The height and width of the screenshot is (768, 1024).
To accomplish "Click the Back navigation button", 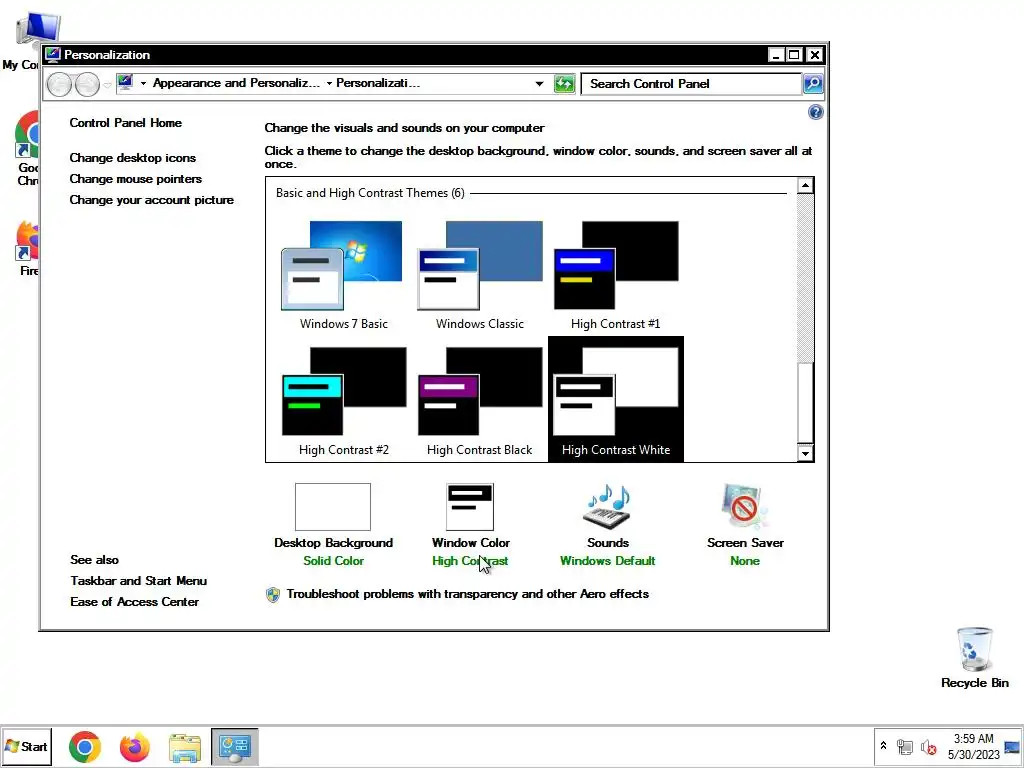I will pyautogui.click(x=59, y=84).
